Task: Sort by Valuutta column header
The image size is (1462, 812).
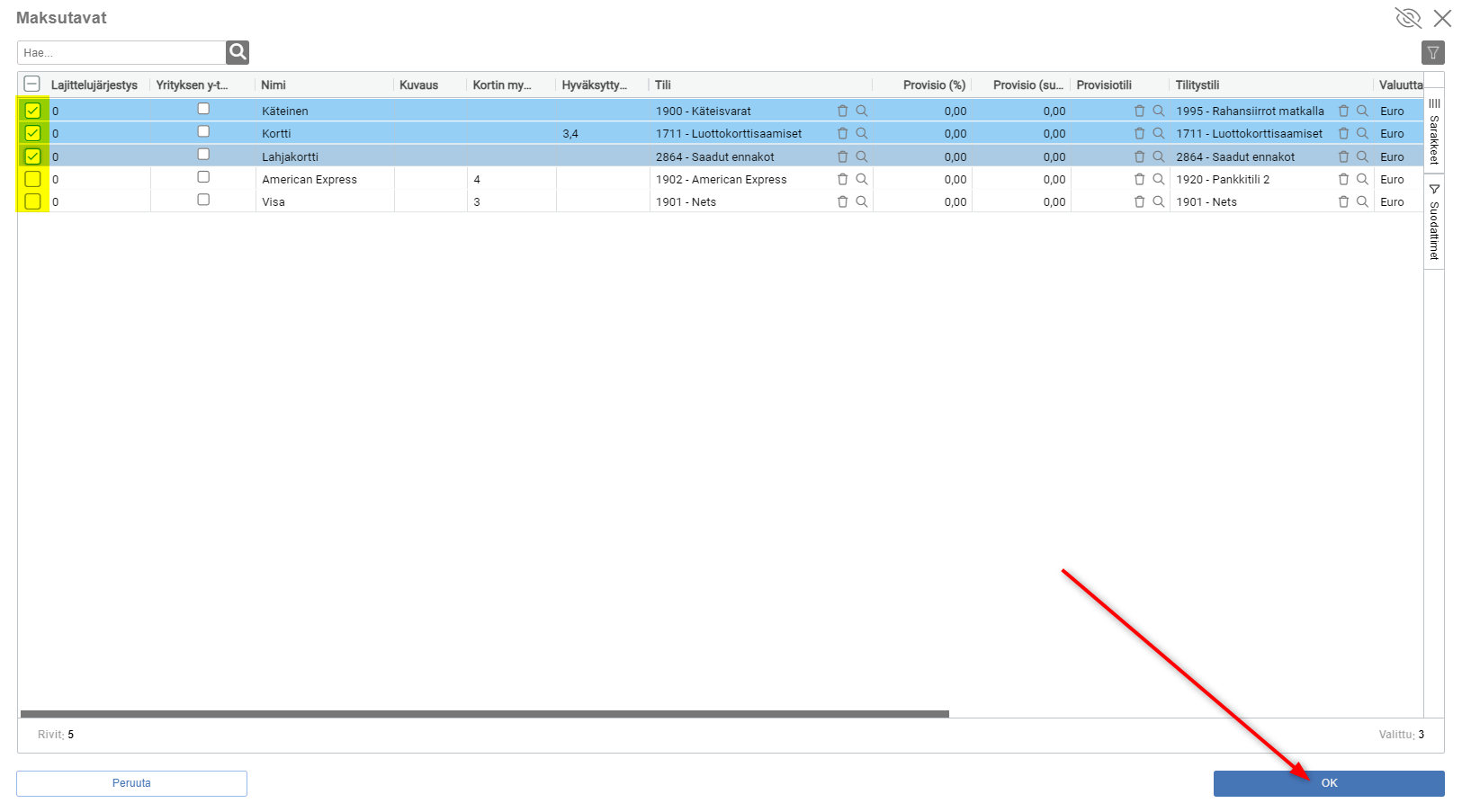Action: (x=1401, y=85)
